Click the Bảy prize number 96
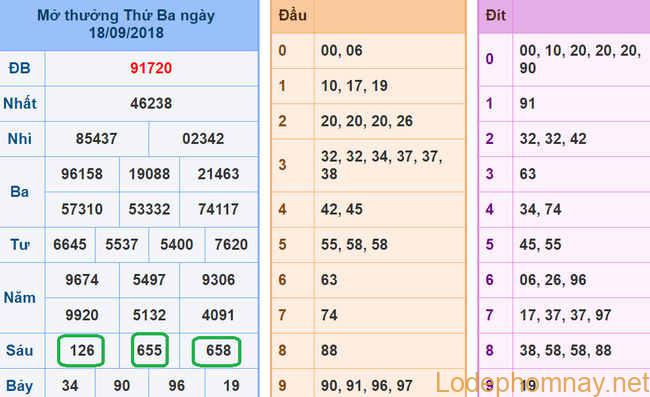650x397 pixels. pyautogui.click(x=177, y=386)
